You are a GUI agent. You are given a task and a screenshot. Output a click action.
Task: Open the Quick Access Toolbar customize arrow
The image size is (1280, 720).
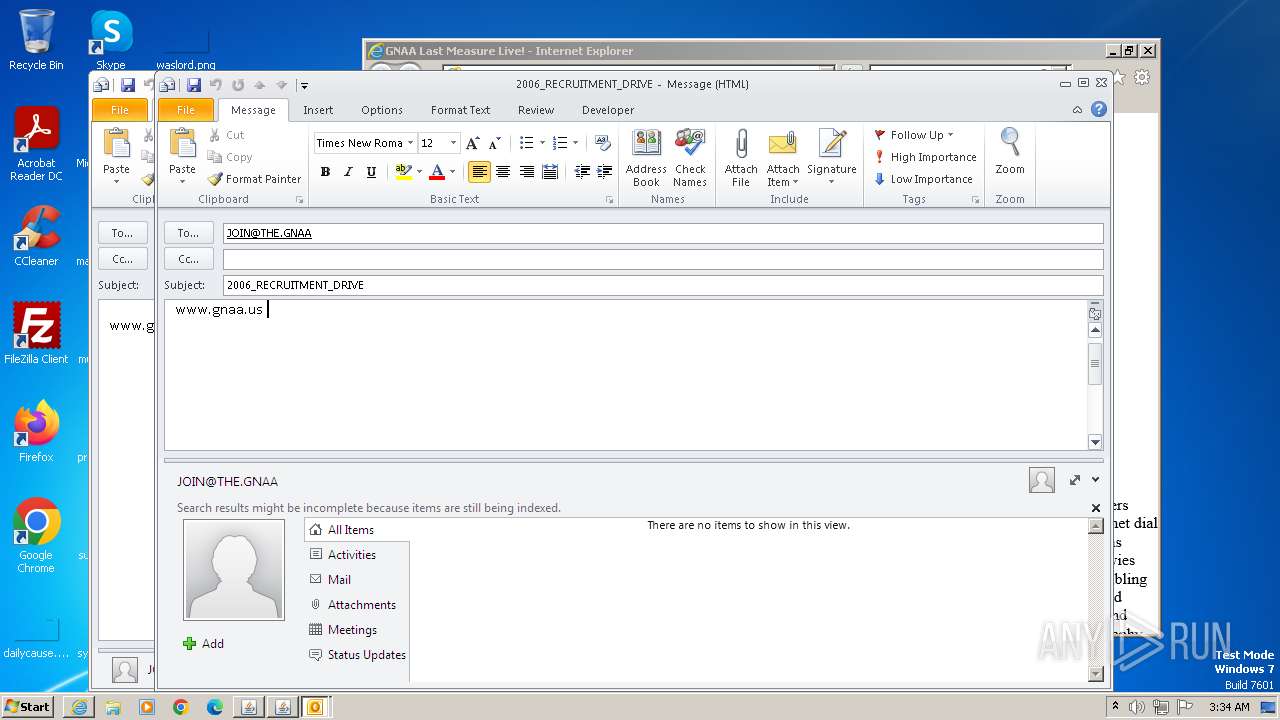pyautogui.click(x=304, y=86)
